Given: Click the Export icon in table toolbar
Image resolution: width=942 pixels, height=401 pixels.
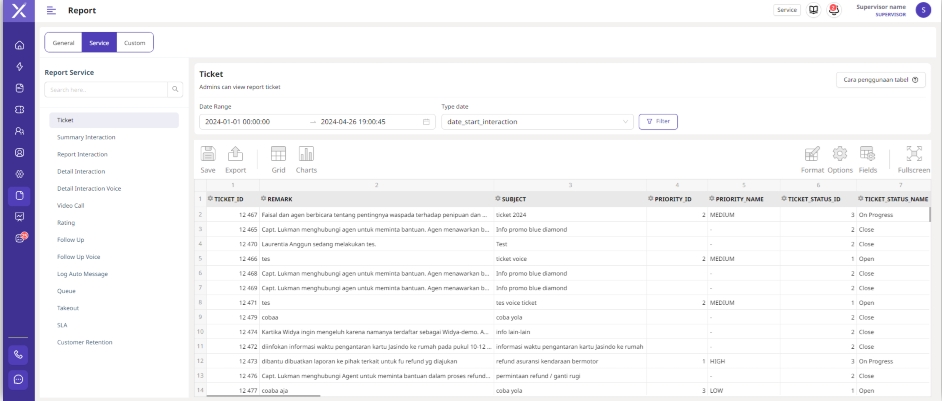Looking at the screenshot, I should point(235,154).
